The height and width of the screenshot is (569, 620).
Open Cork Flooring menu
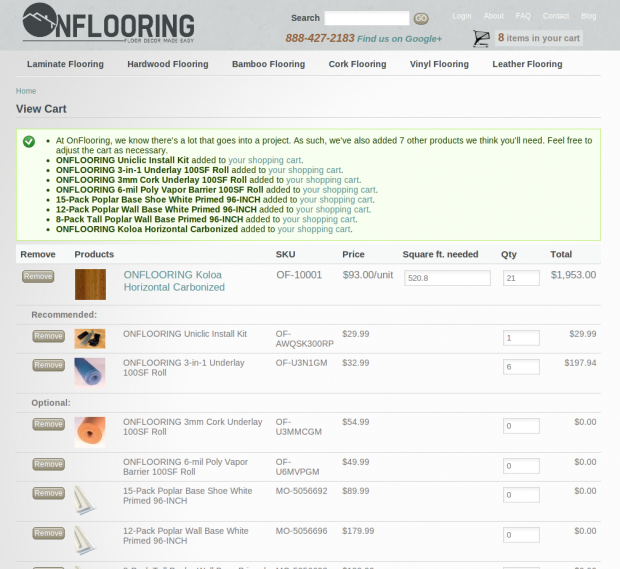(x=357, y=64)
